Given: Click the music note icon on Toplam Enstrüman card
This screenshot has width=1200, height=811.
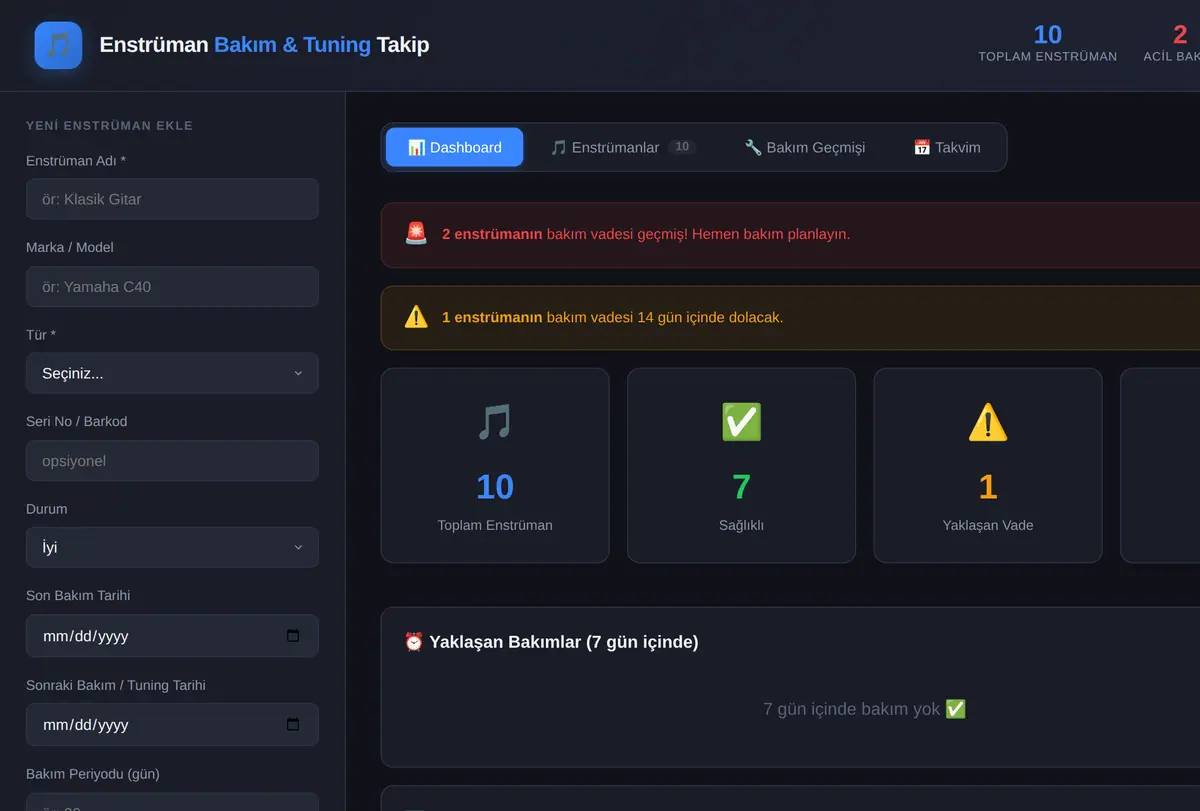Looking at the screenshot, I should click(495, 422).
